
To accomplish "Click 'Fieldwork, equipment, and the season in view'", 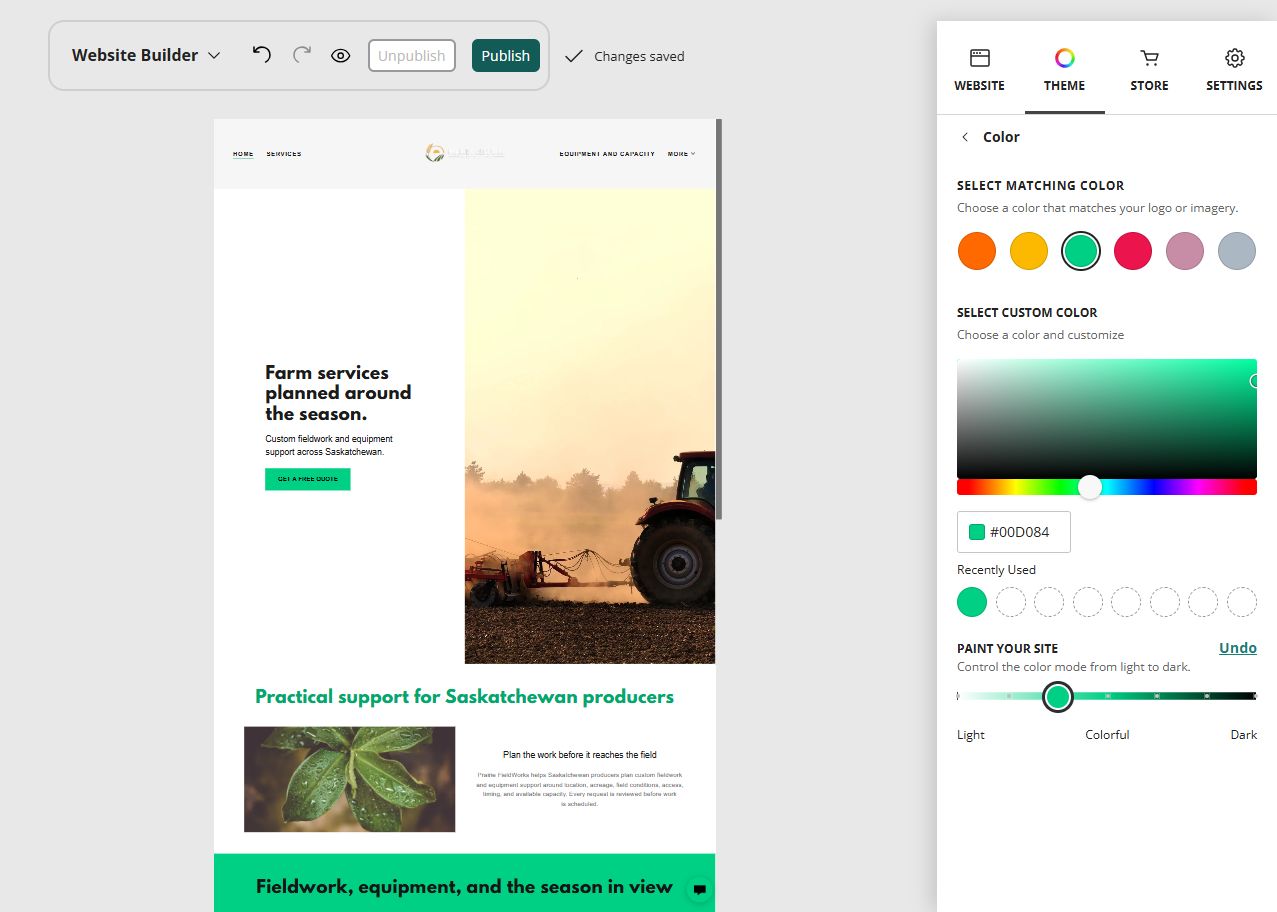I will click(x=465, y=887).
